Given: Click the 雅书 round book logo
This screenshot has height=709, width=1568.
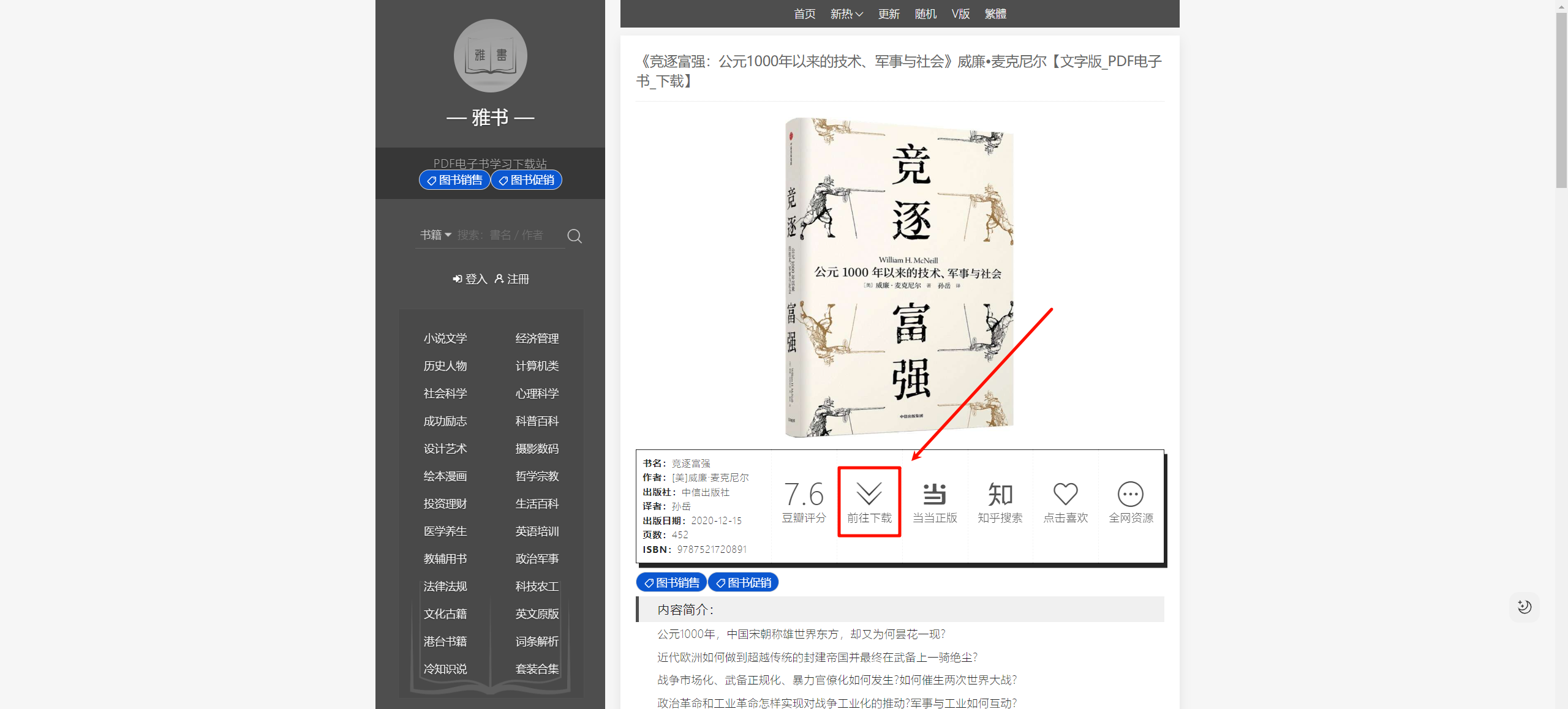Looking at the screenshot, I should coord(490,56).
